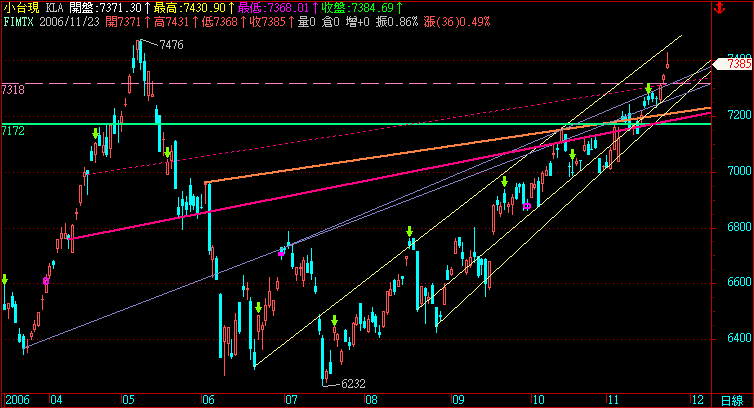Click the 7318 level label on left
Image resolution: width=754 pixels, height=408 pixels.
point(13,90)
